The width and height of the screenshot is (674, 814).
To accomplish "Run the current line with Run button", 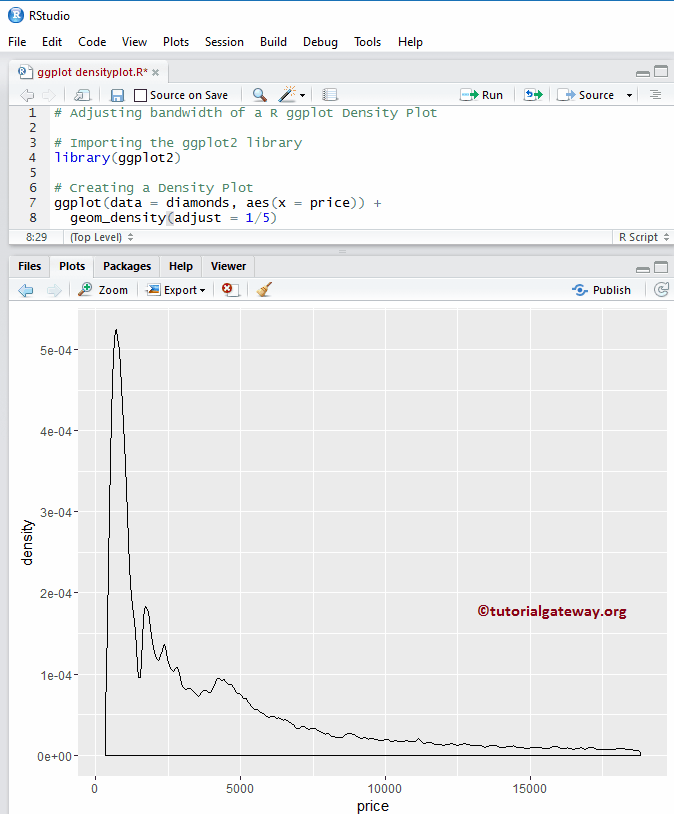I will point(482,95).
